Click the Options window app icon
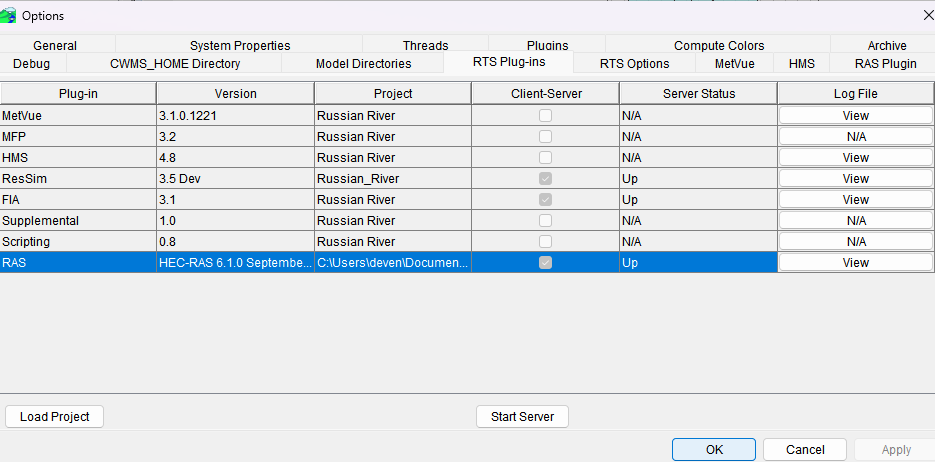935x462 pixels. pos(8,15)
